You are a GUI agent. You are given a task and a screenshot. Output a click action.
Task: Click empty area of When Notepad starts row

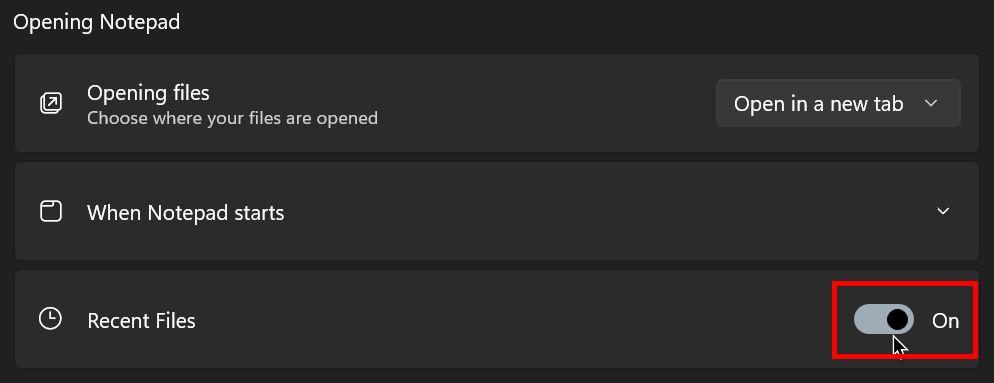571,211
